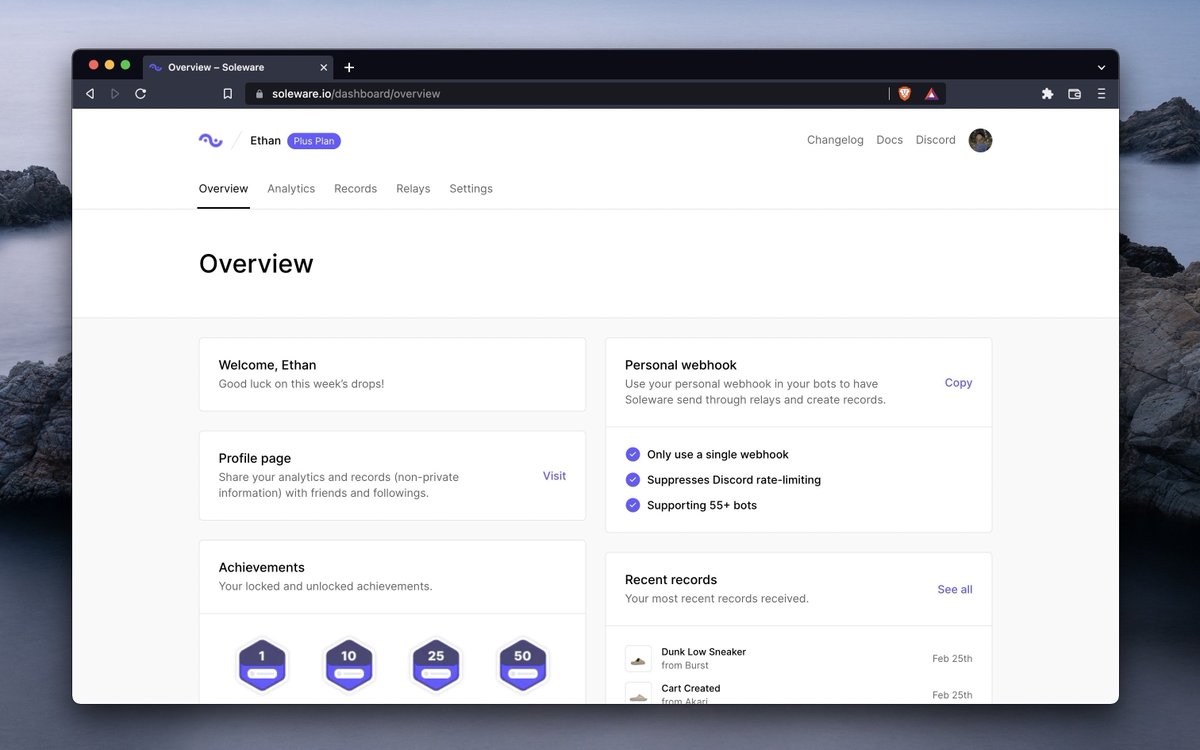The width and height of the screenshot is (1200, 750).
Task: Switch to the Analytics tab
Action: pos(291,188)
